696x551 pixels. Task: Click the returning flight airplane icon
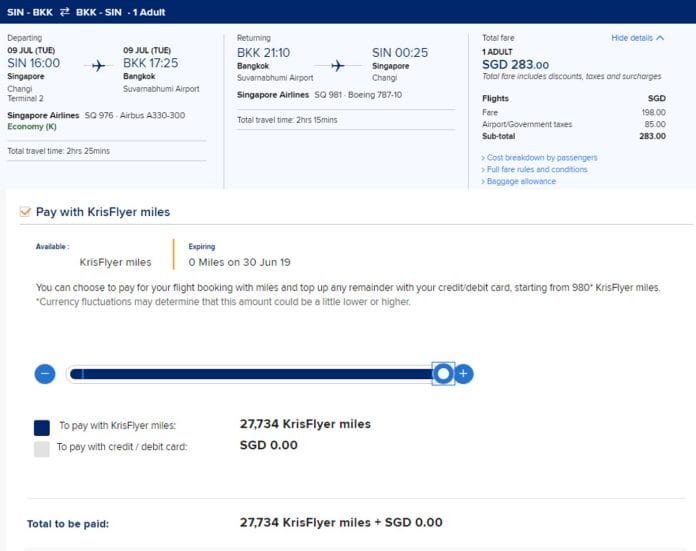coord(338,66)
